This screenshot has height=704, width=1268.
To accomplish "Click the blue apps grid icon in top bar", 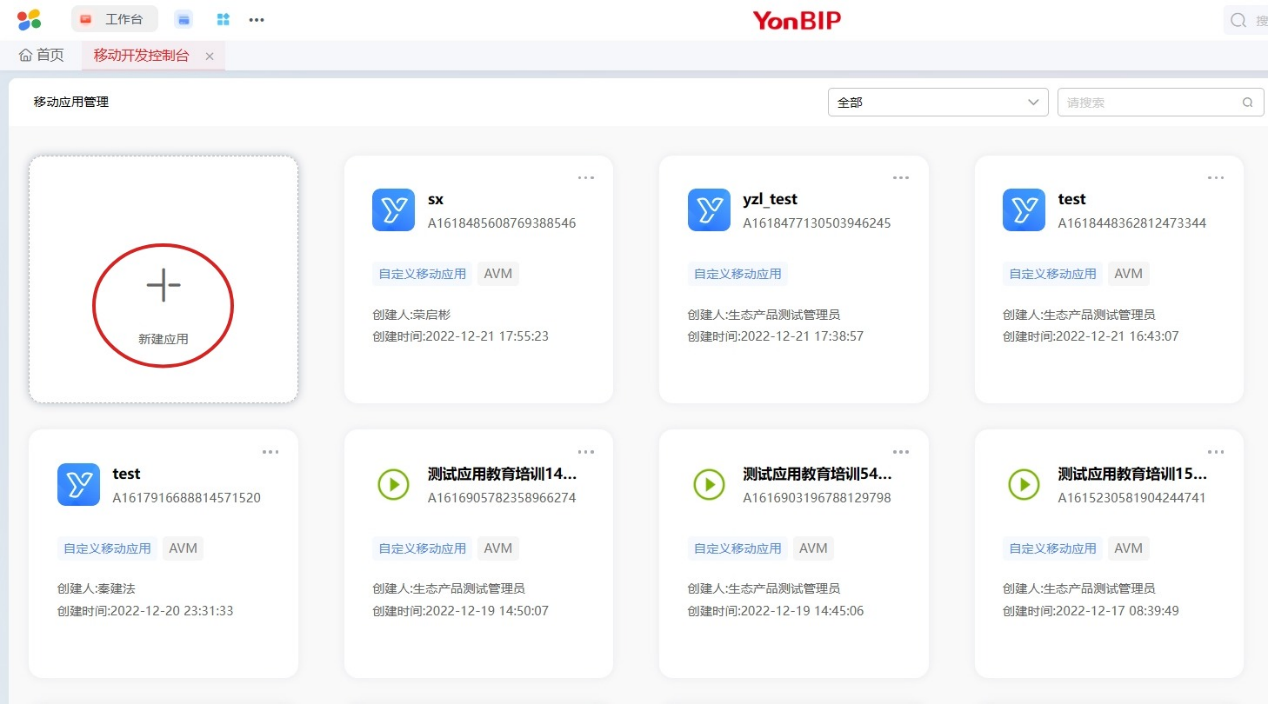I will (223, 19).
